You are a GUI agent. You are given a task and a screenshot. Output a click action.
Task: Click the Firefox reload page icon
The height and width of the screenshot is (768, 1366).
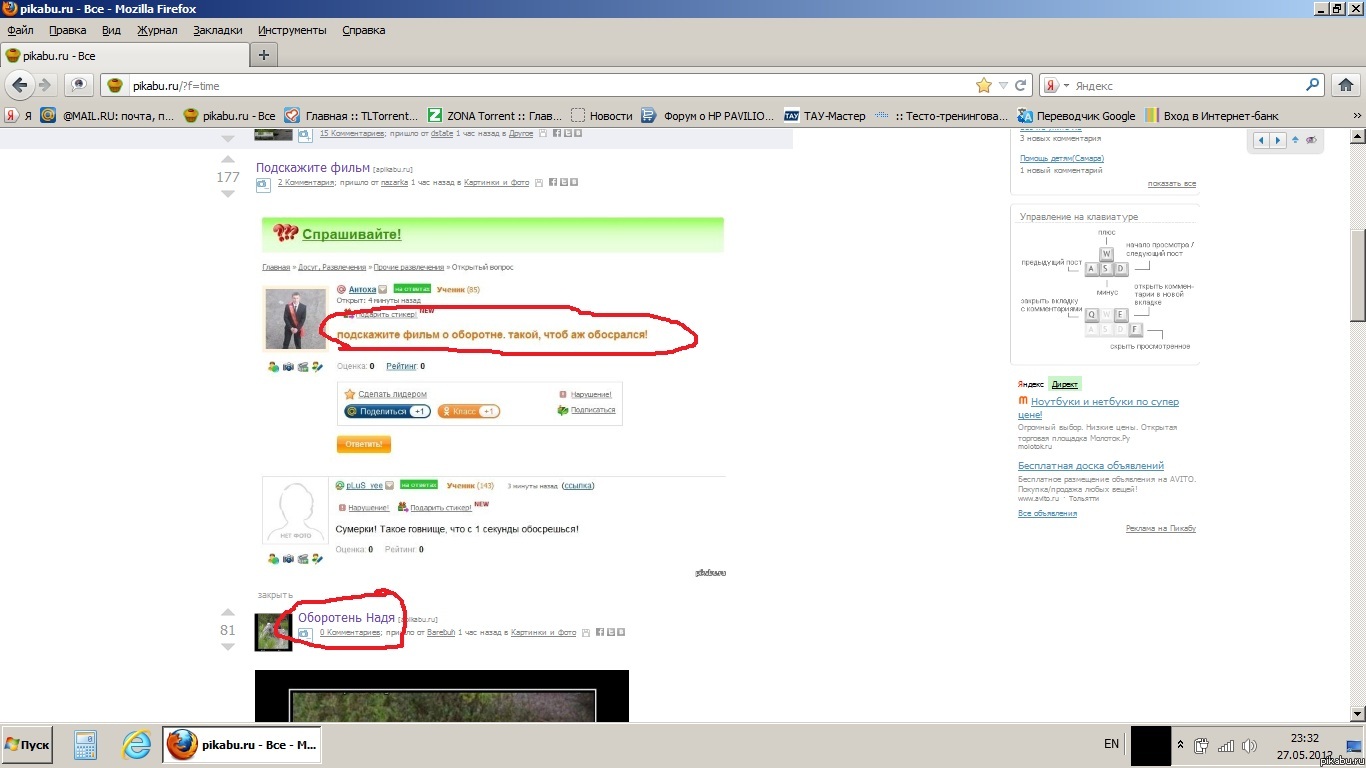[1021, 86]
